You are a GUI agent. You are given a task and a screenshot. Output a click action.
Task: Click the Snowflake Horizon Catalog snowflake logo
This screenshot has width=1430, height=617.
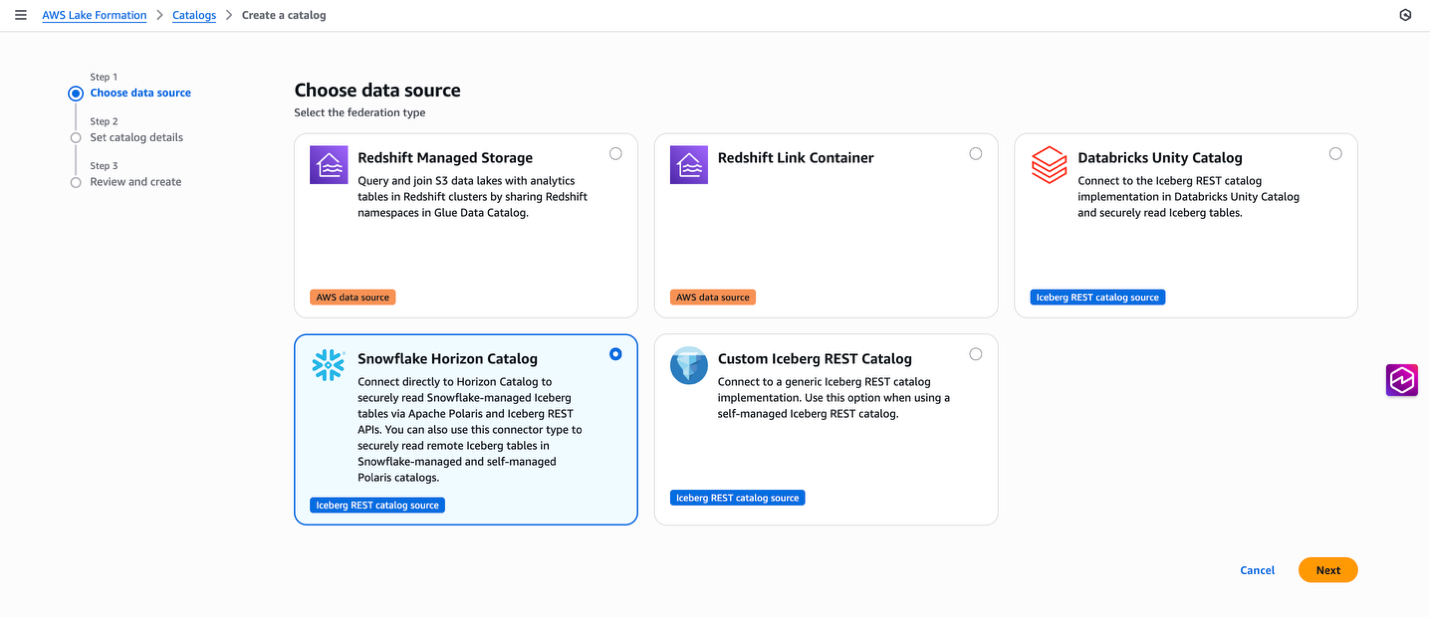coord(328,366)
